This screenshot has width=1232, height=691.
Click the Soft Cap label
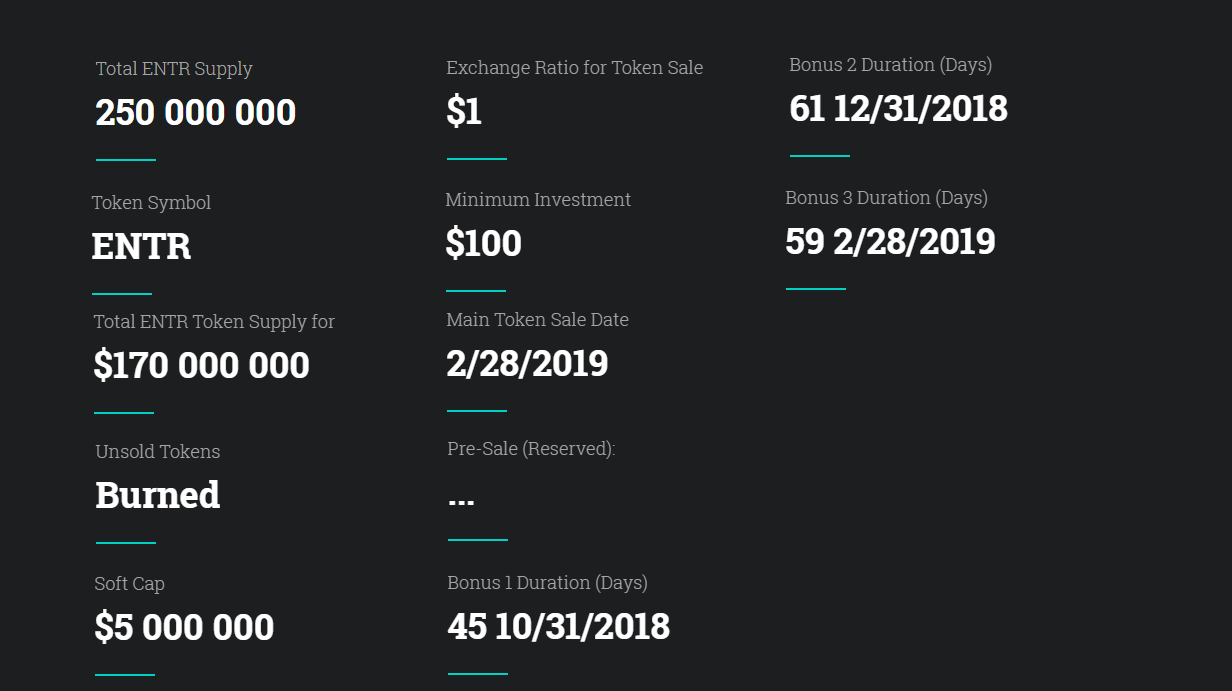pos(130,584)
